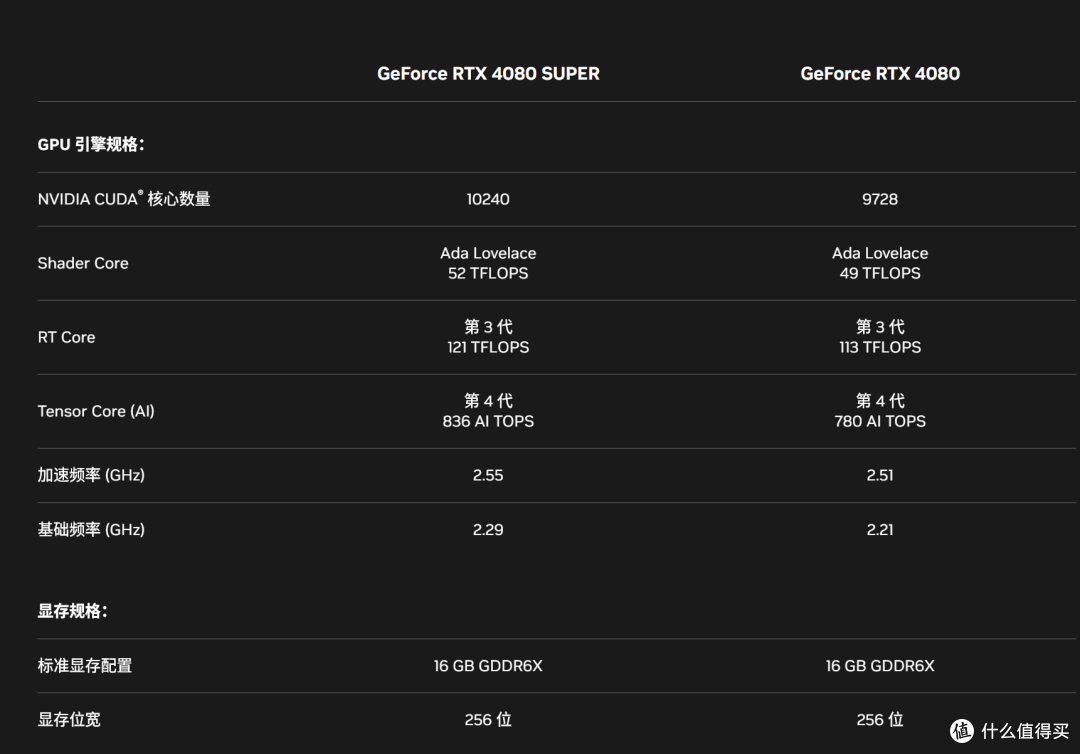The height and width of the screenshot is (754, 1080).
Task: Select the 显存规格 section heading
Action: click(72, 611)
